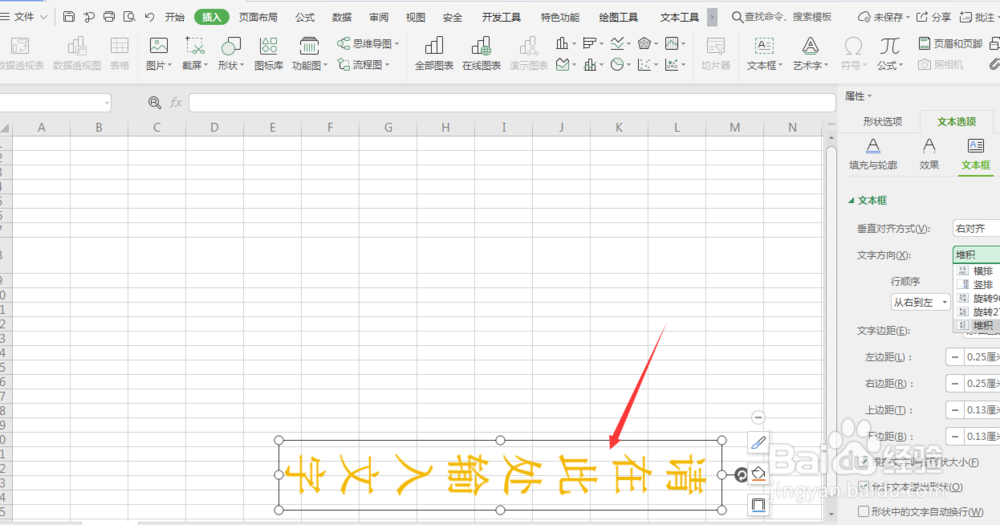Open the 效果 sub-tab
Image resolution: width=1000 pixels, height=525 pixels.
(x=929, y=154)
